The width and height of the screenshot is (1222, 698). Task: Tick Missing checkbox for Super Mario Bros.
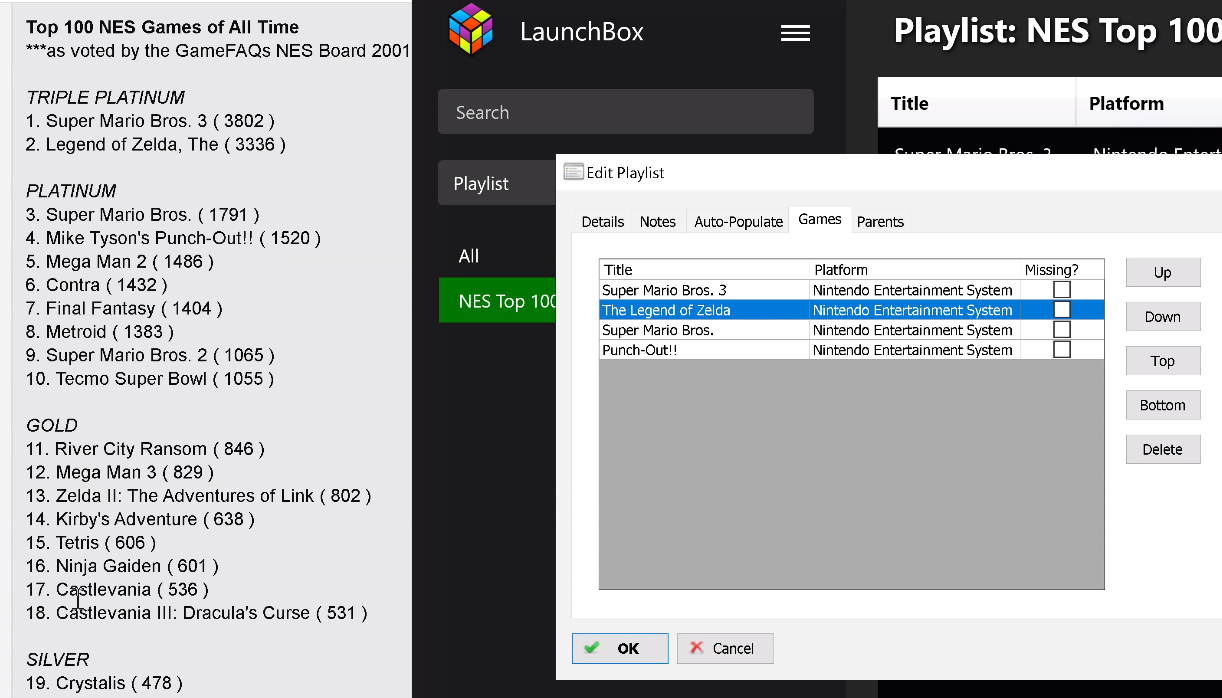coord(1062,330)
